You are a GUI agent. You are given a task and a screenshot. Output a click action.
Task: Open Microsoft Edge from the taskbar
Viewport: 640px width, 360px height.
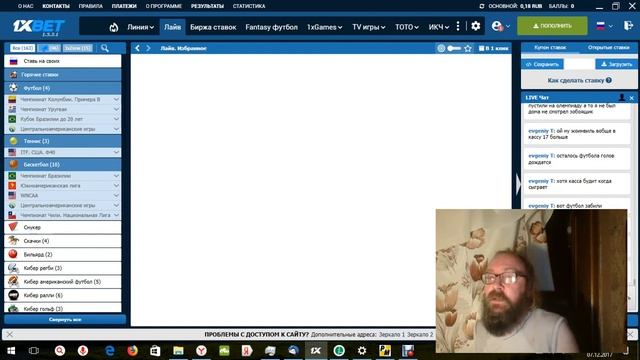click(x=110, y=350)
